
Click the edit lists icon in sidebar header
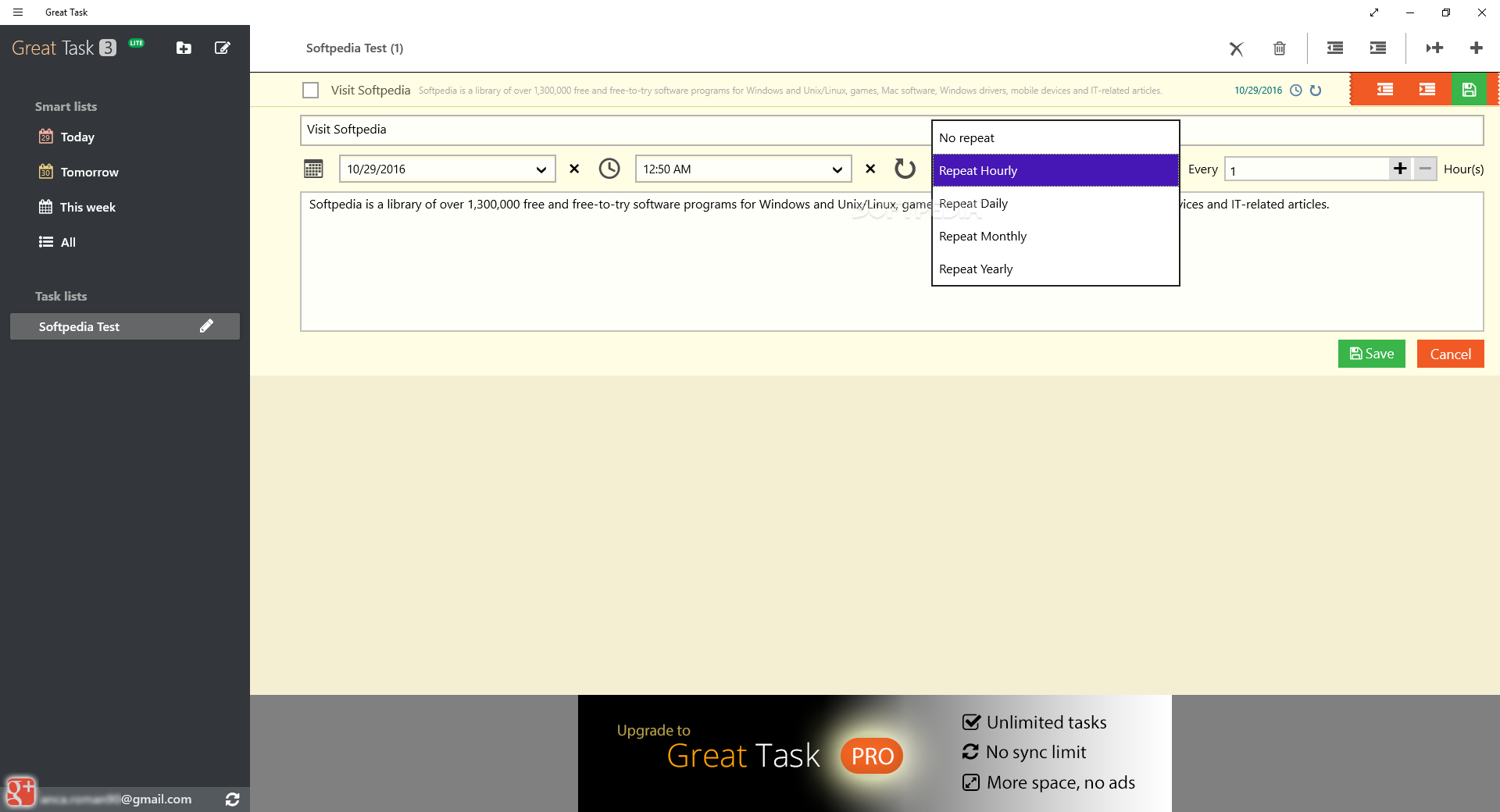(222, 48)
